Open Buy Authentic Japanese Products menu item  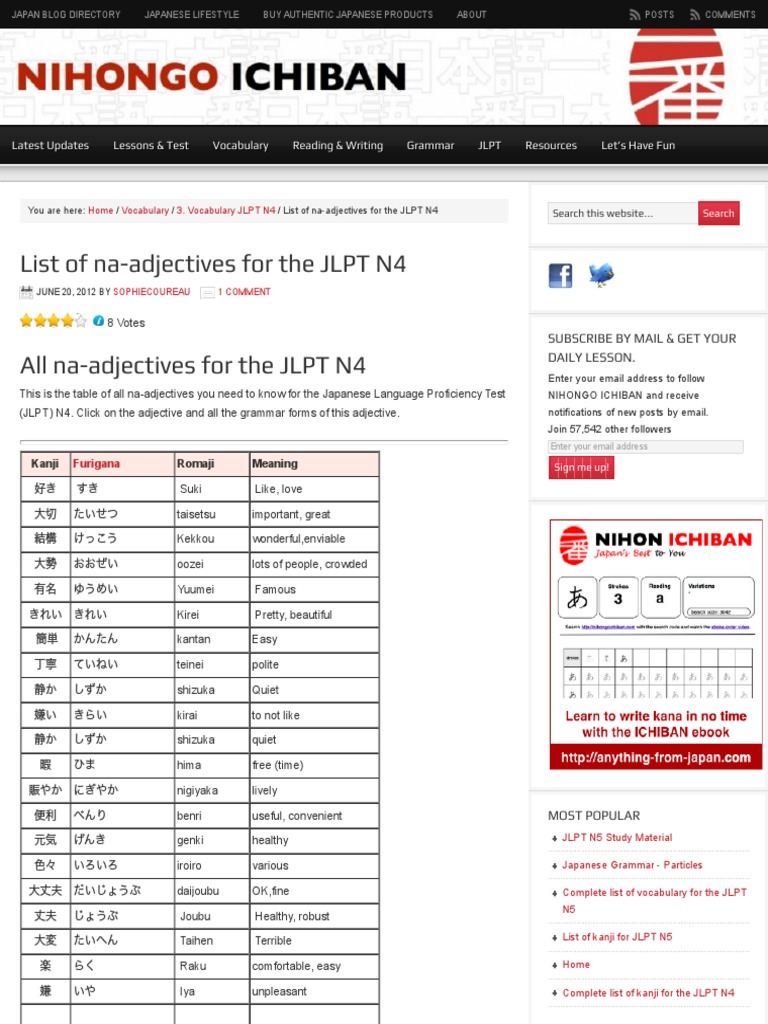point(347,14)
